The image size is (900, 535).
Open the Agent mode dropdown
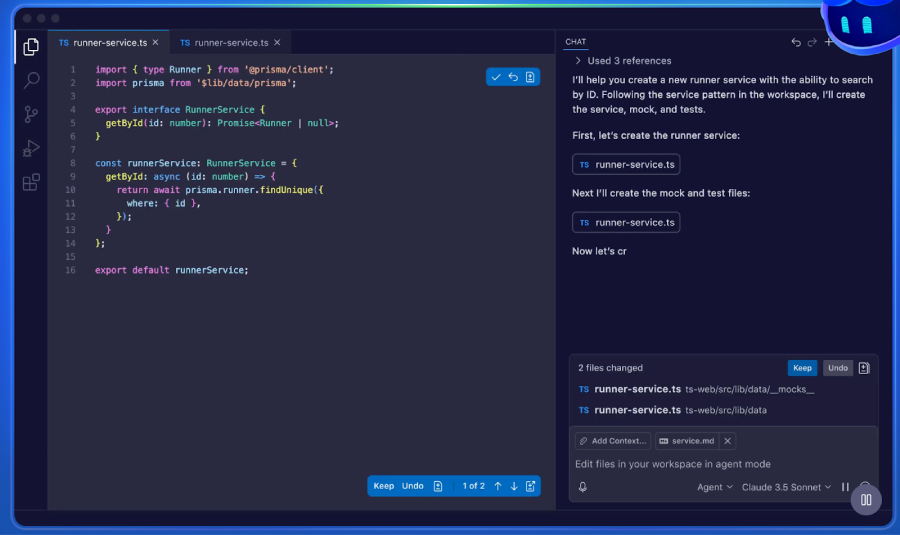(x=715, y=487)
